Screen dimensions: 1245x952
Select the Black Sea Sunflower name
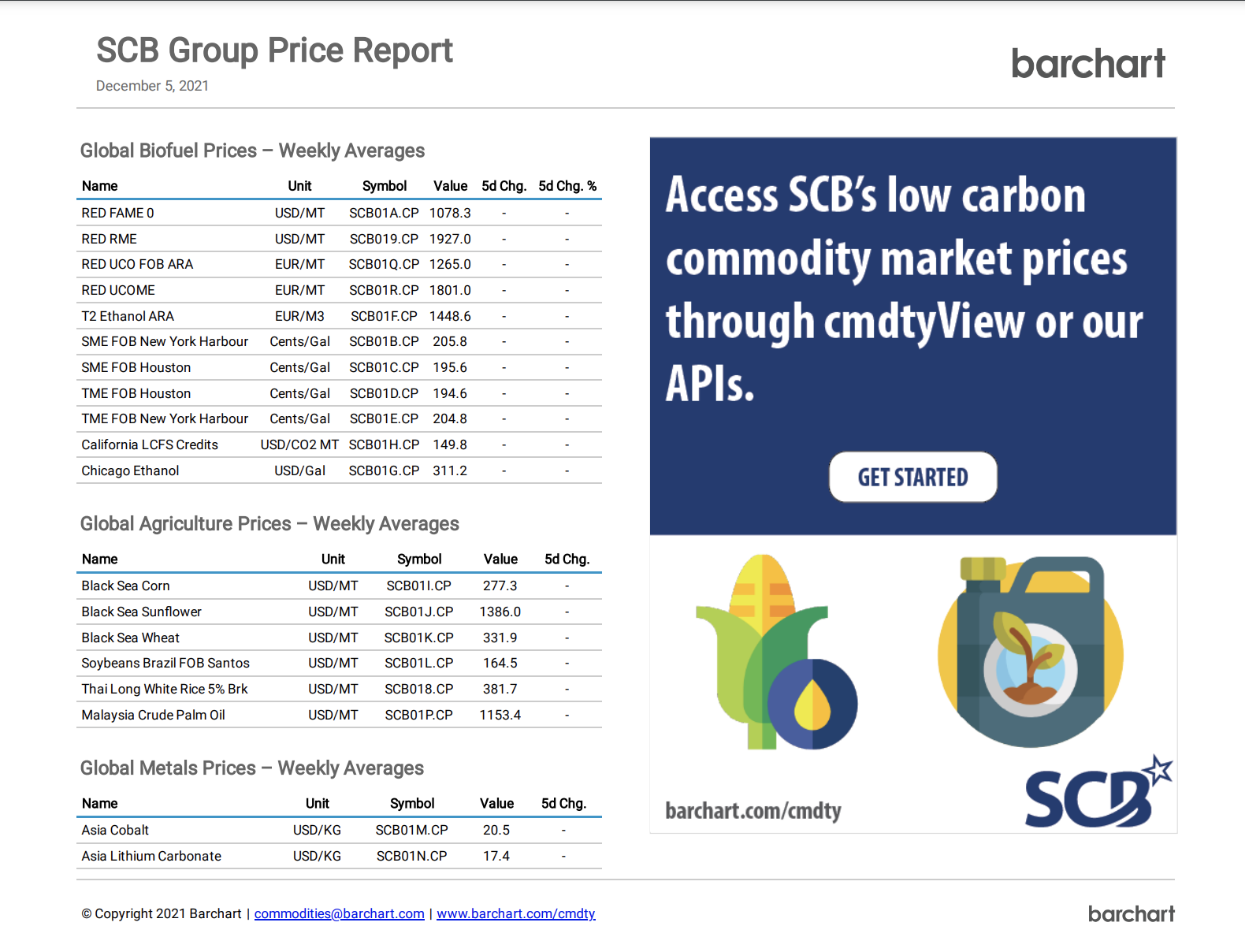click(141, 612)
